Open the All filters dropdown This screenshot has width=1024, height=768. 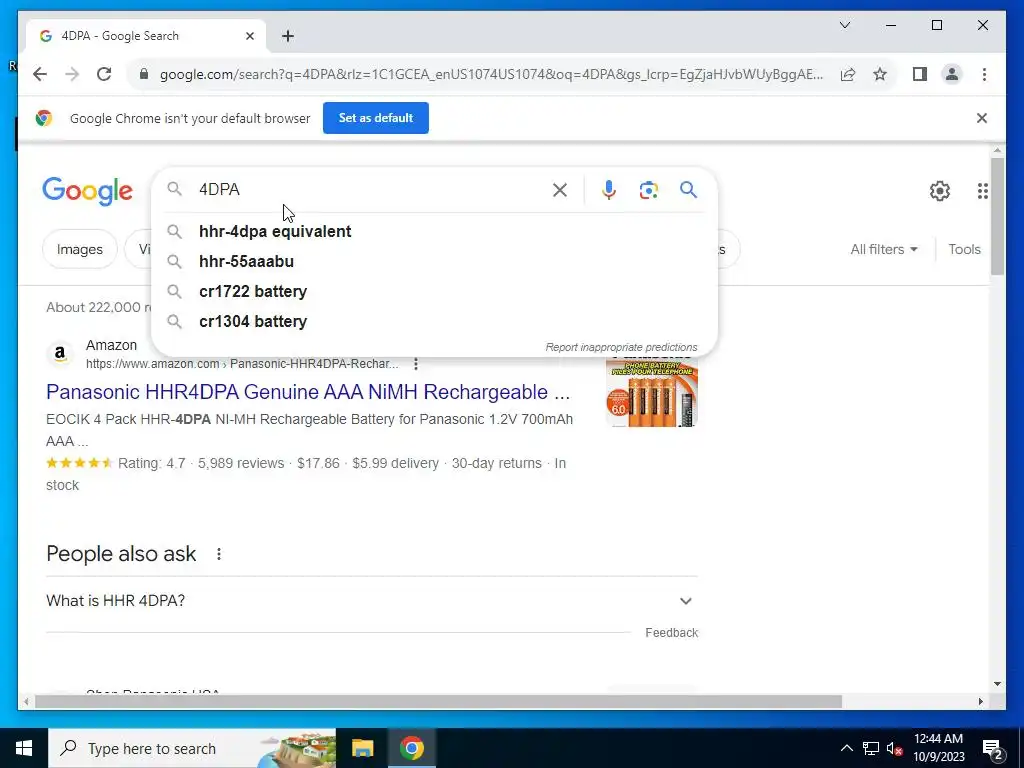click(884, 249)
